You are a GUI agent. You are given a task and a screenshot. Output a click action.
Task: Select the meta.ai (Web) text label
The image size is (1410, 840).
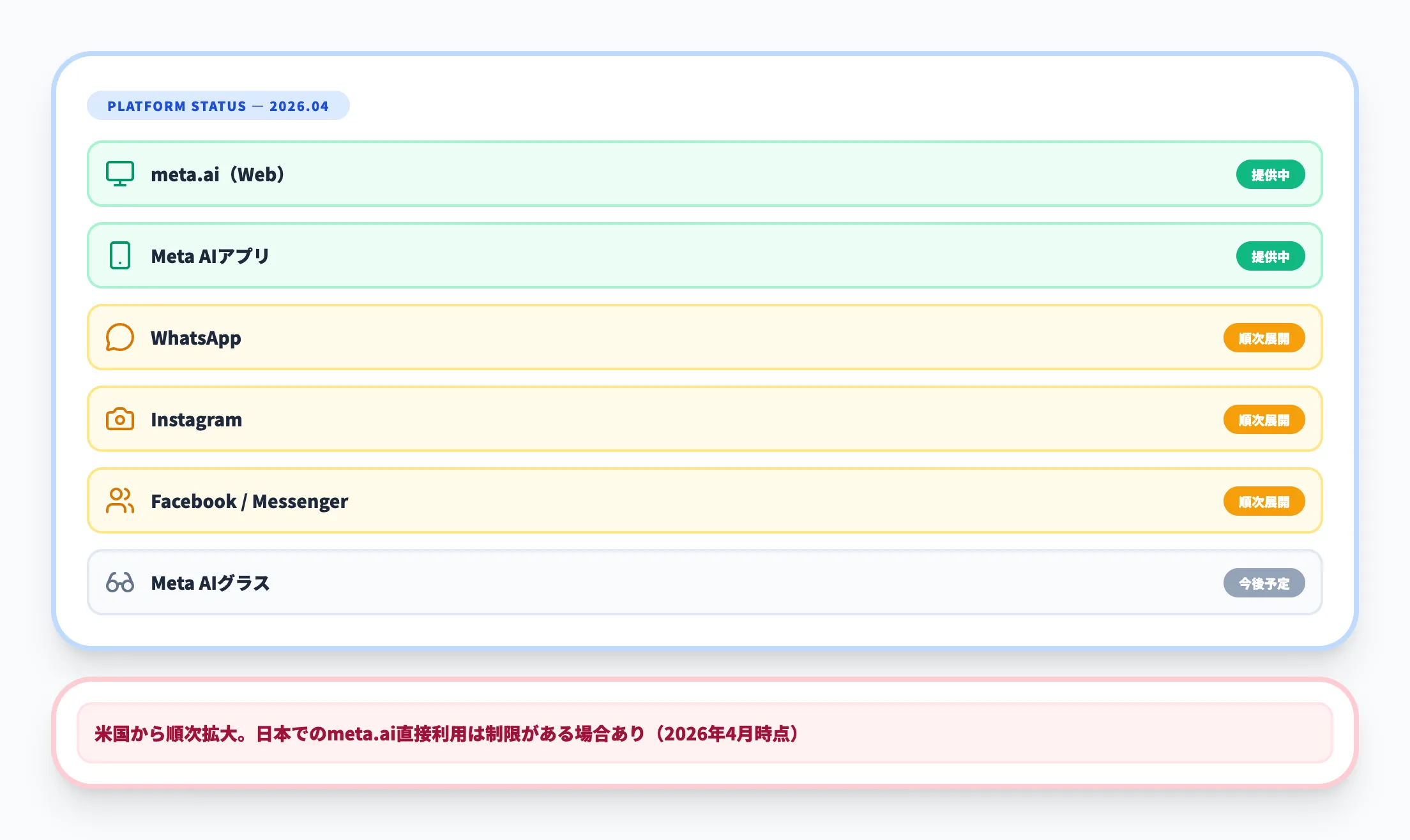pos(217,174)
